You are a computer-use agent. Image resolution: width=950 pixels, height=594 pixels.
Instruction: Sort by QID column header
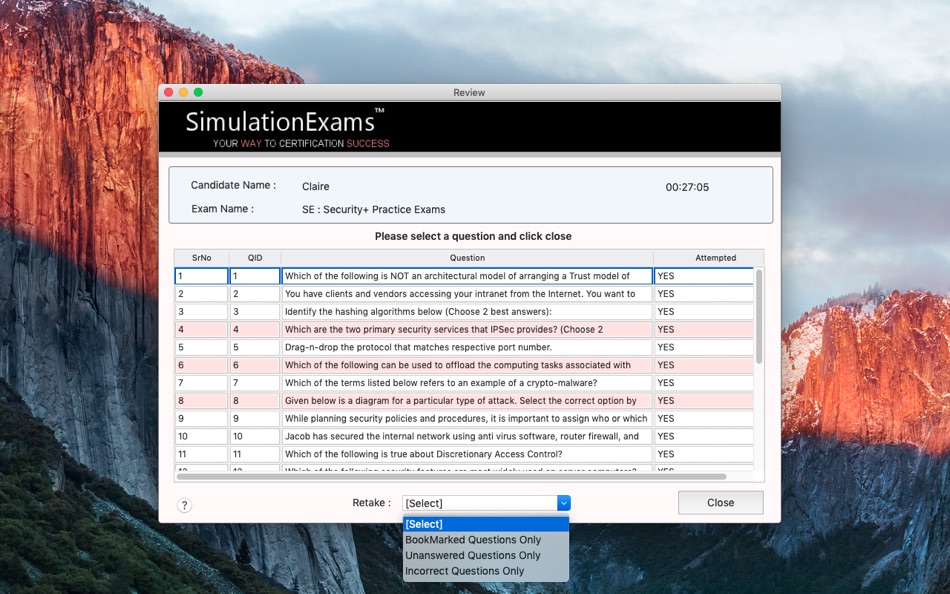(254, 258)
